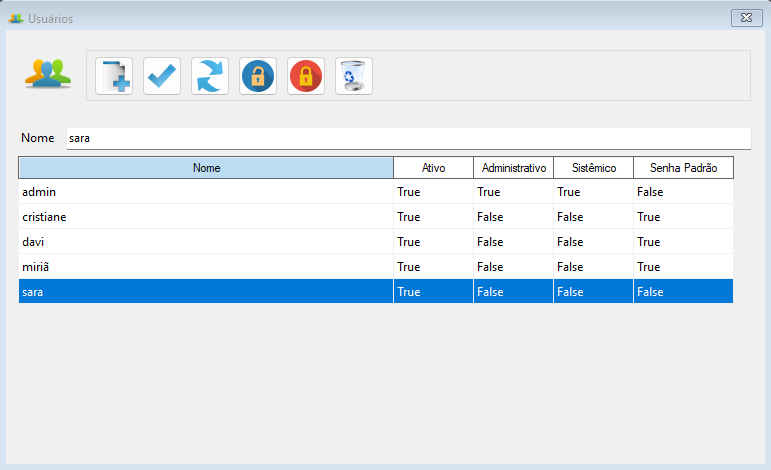Click the Sistêmico column header
The height and width of the screenshot is (470, 771).
(x=593, y=168)
